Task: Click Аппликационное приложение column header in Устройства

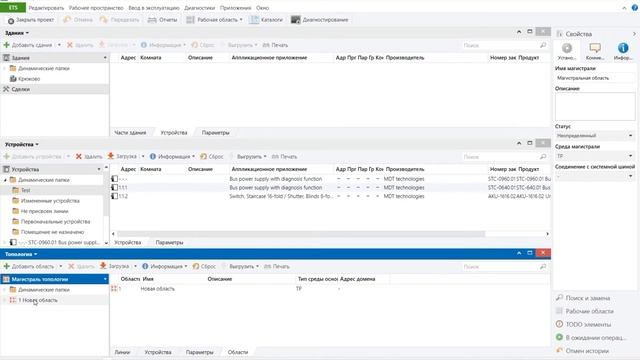Action: pos(269,169)
